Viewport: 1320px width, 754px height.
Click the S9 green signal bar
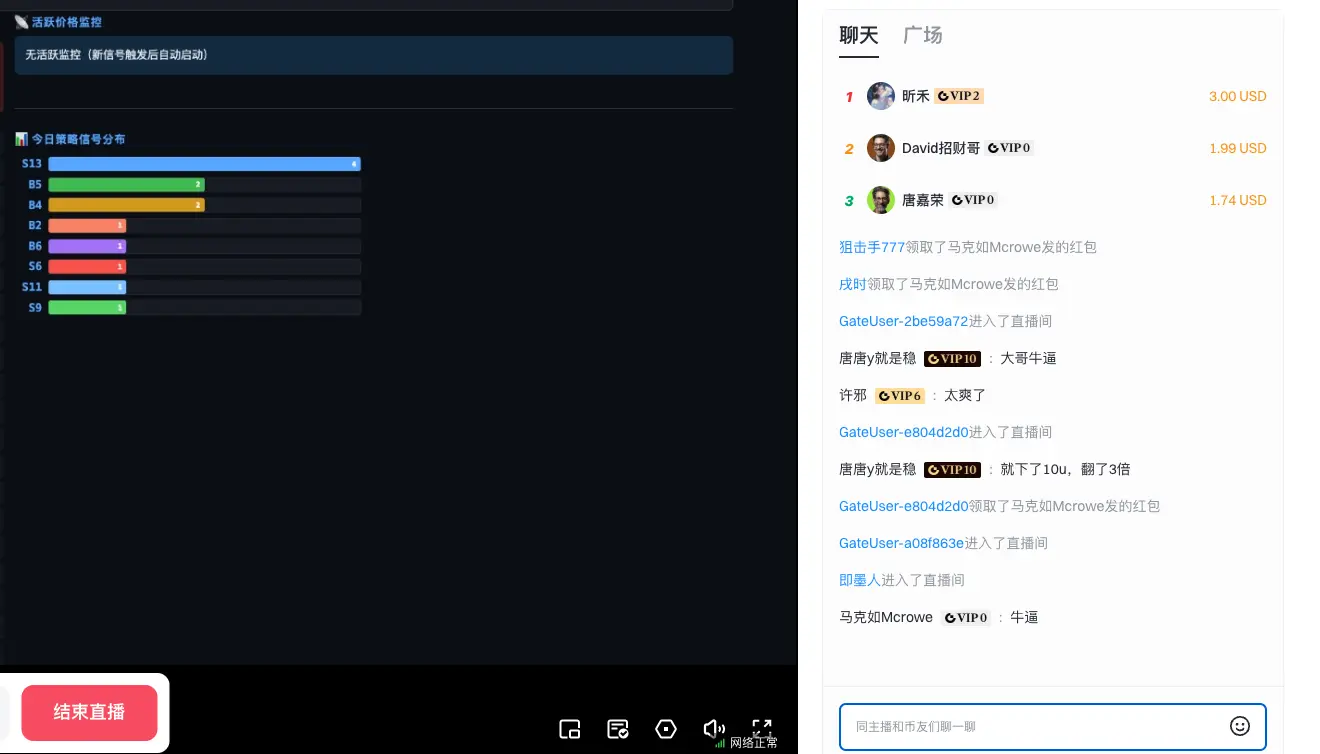(x=87, y=308)
